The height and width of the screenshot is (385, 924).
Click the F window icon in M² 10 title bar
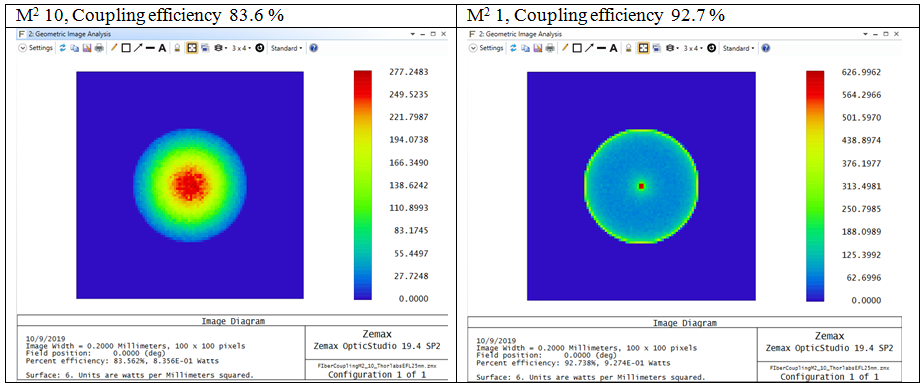coord(22,34)
